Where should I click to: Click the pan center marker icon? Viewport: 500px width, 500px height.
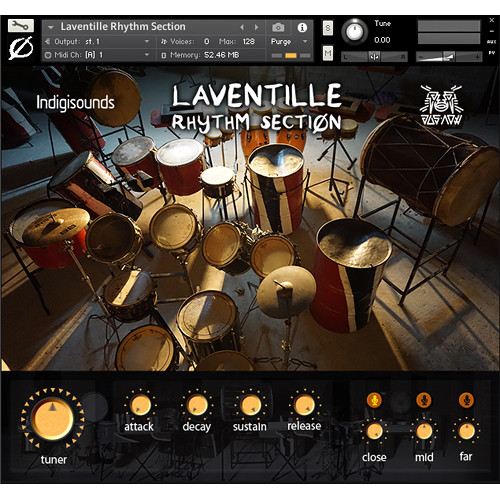coord(374,57)
